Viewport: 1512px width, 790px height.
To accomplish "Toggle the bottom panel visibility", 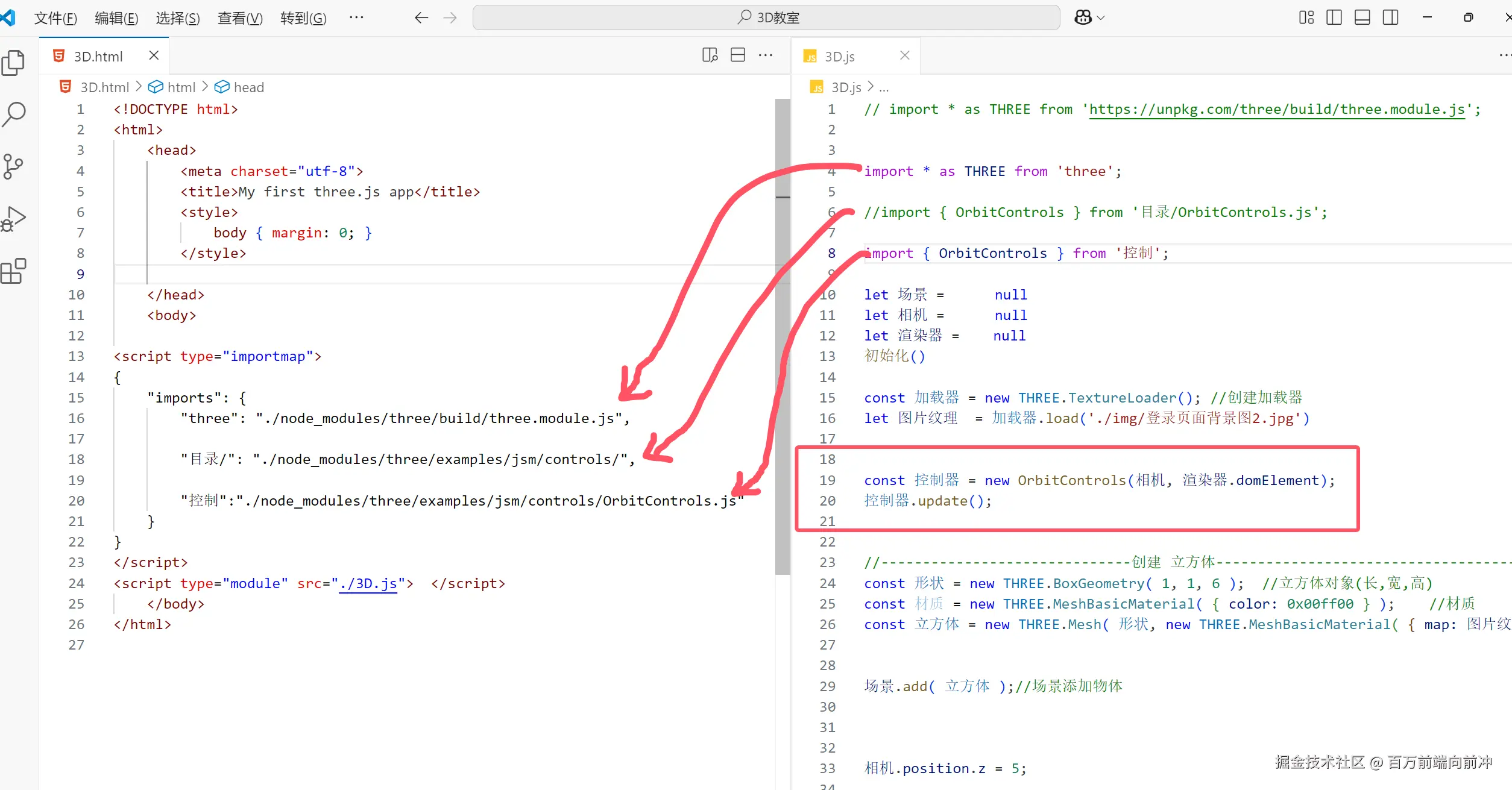I will point(1362,17).
